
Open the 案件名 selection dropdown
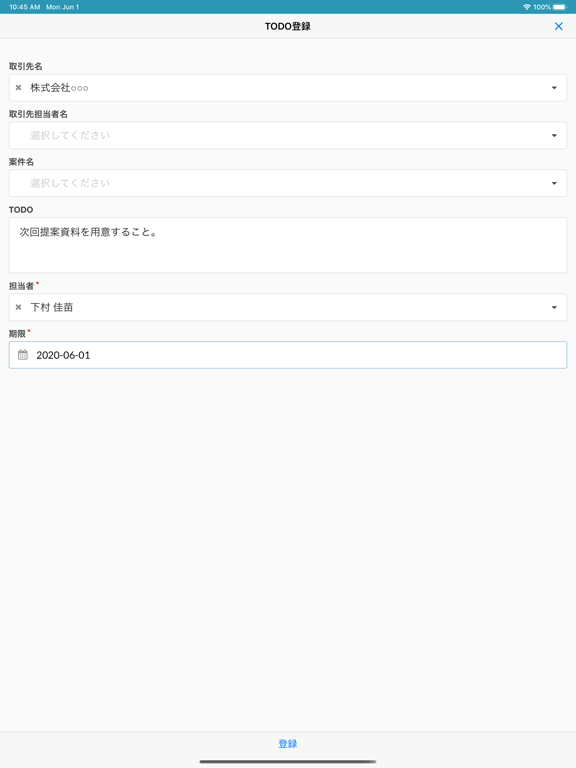pos(288,183)
